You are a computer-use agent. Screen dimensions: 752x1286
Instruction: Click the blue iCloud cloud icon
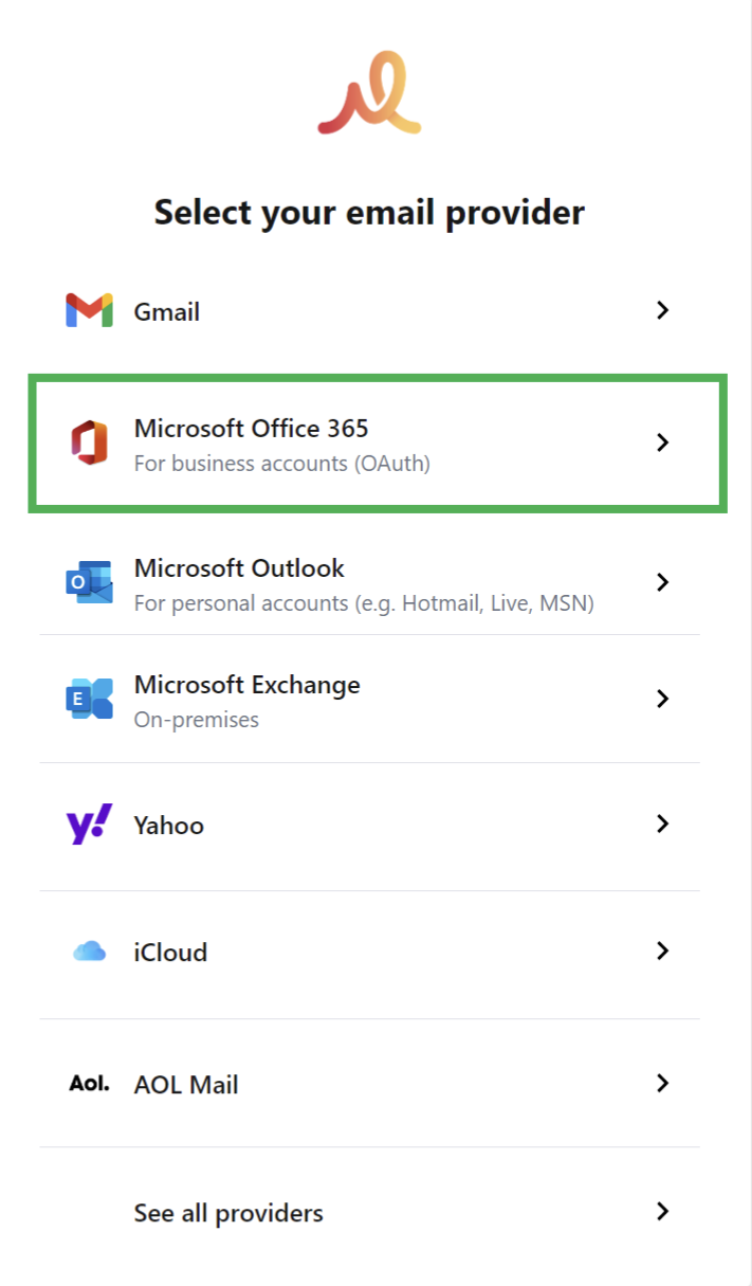(89, 952)
